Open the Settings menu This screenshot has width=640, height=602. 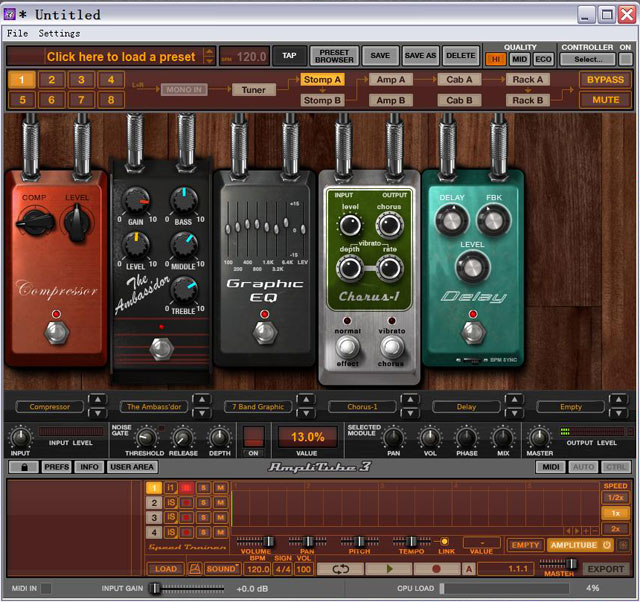[x=60, y=33]
